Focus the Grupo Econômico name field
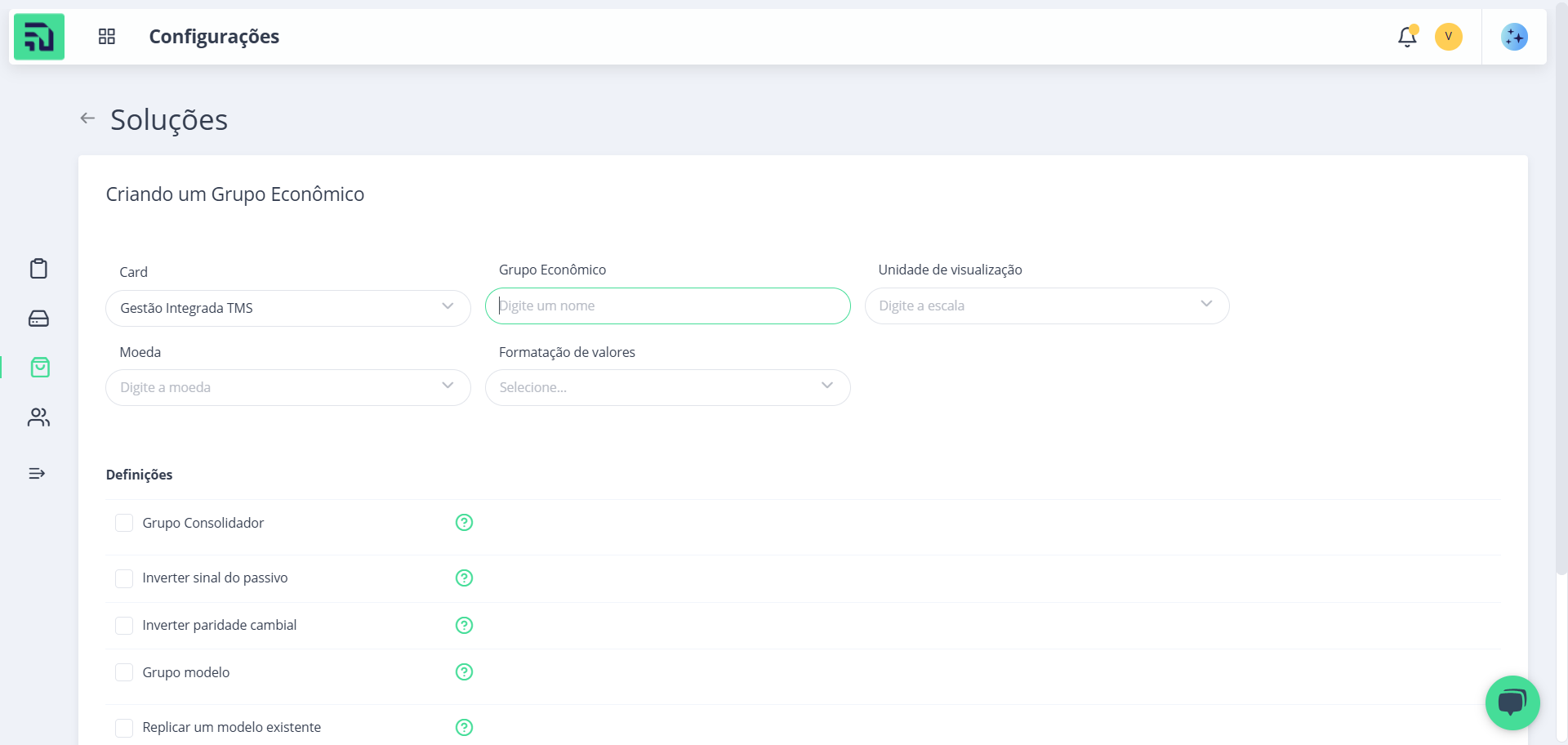 [668, 306]
